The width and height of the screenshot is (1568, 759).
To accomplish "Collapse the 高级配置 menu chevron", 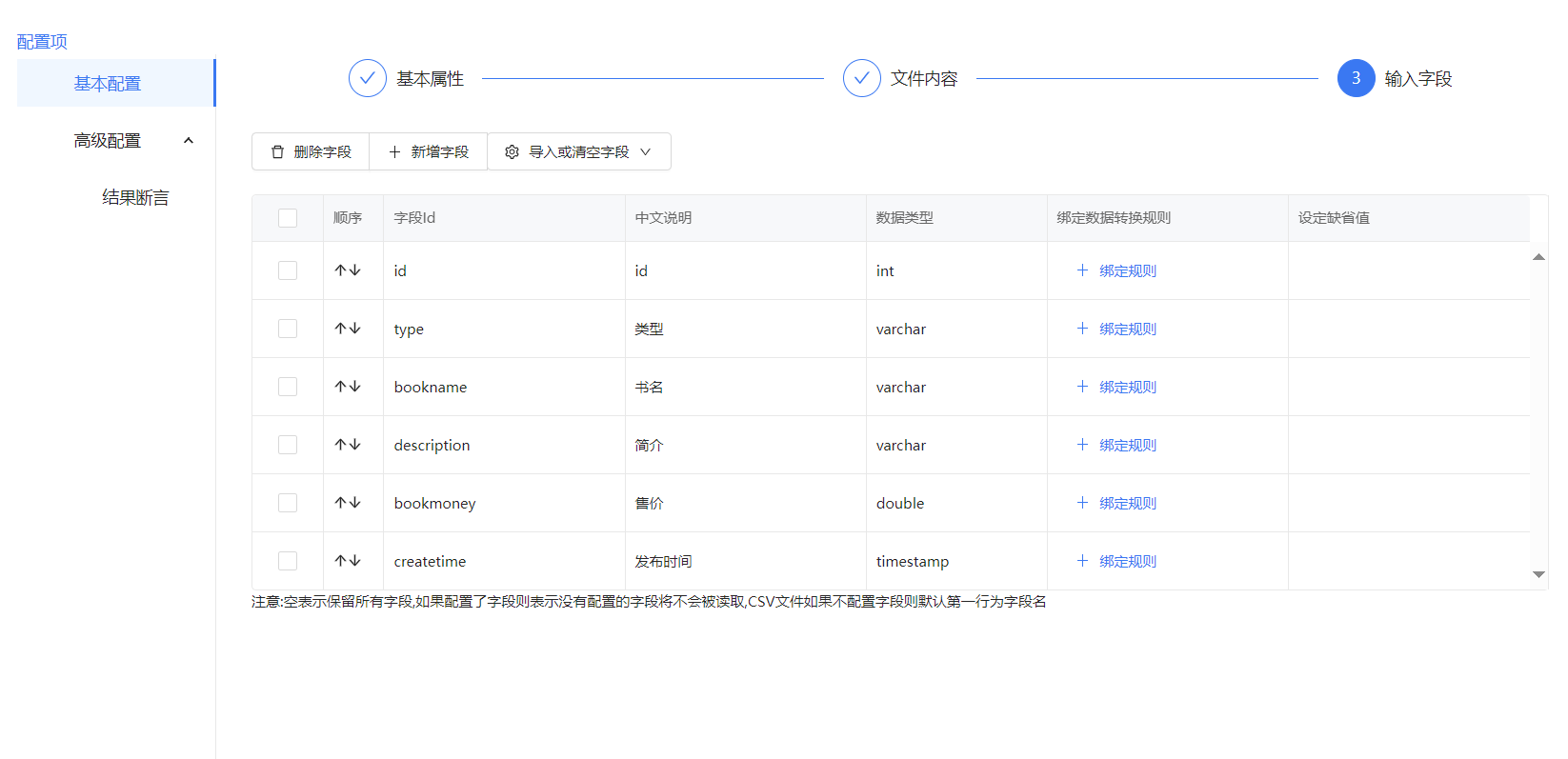I will click(189, 141).
